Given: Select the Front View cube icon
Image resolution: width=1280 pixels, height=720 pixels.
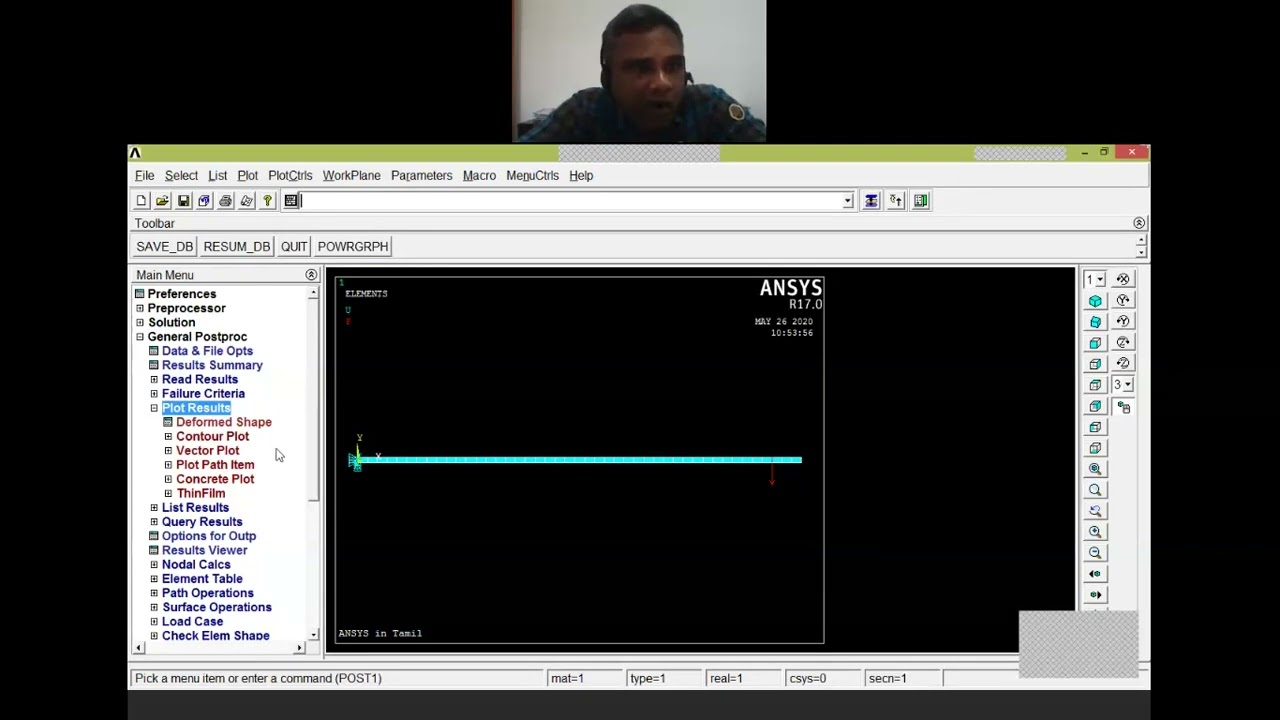Looking at the screenshot, I should (x=1095, y=343).
